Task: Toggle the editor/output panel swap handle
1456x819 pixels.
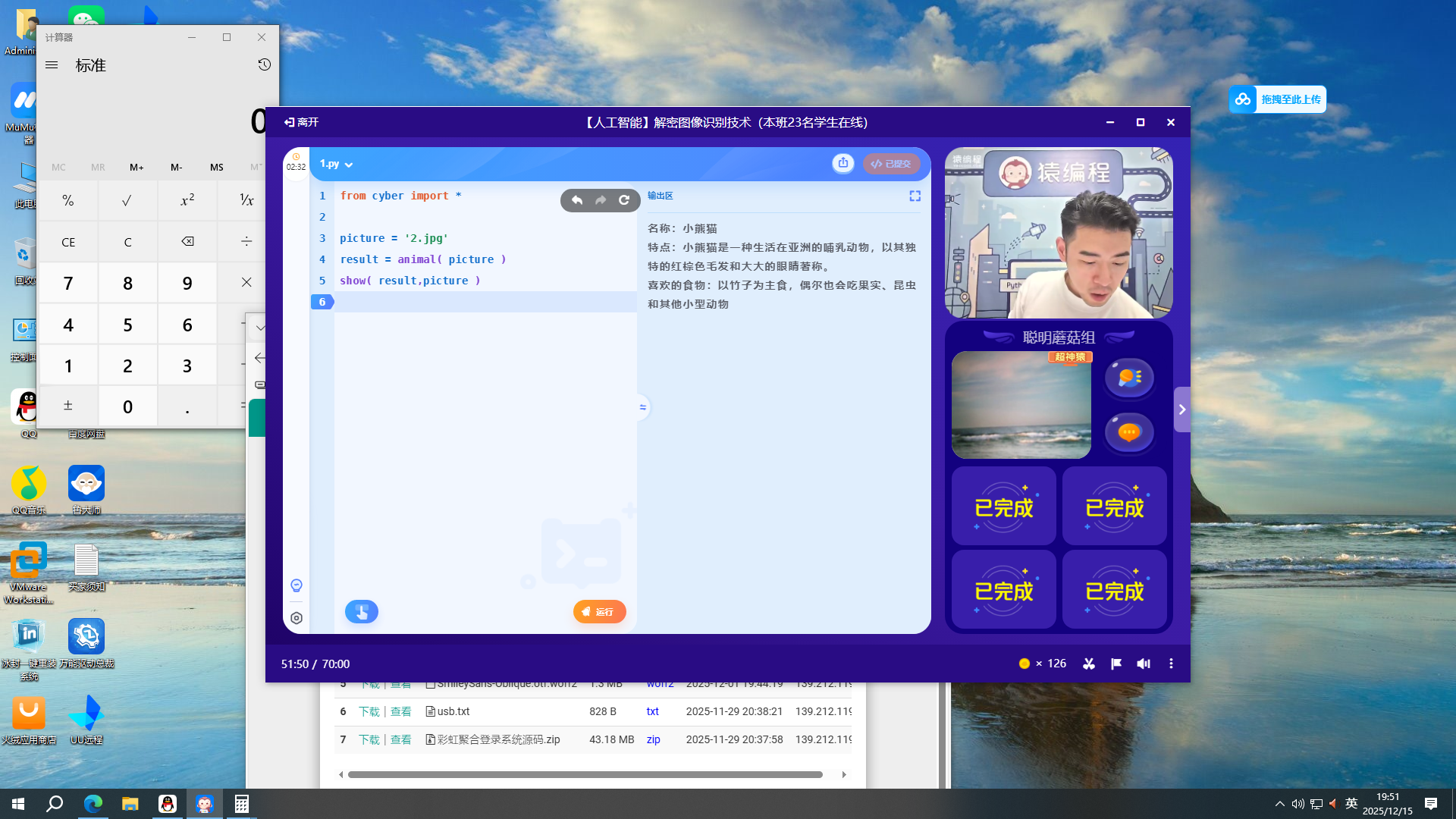Action: 642,407
